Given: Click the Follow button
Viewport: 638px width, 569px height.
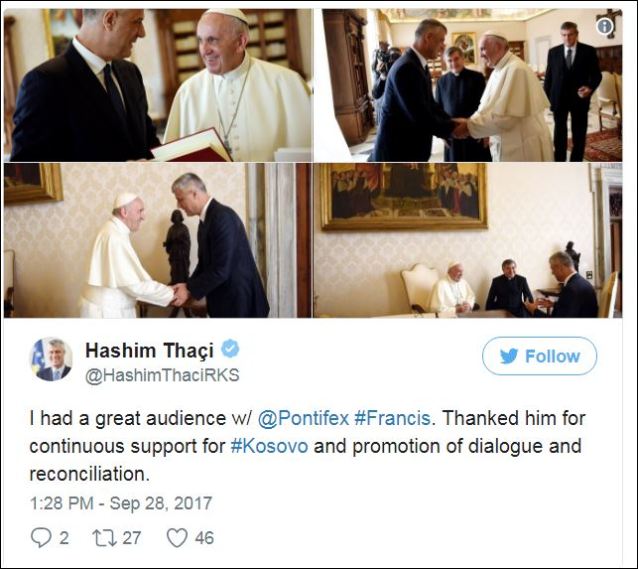Looking at the screenshot, I should coord(540,356).
